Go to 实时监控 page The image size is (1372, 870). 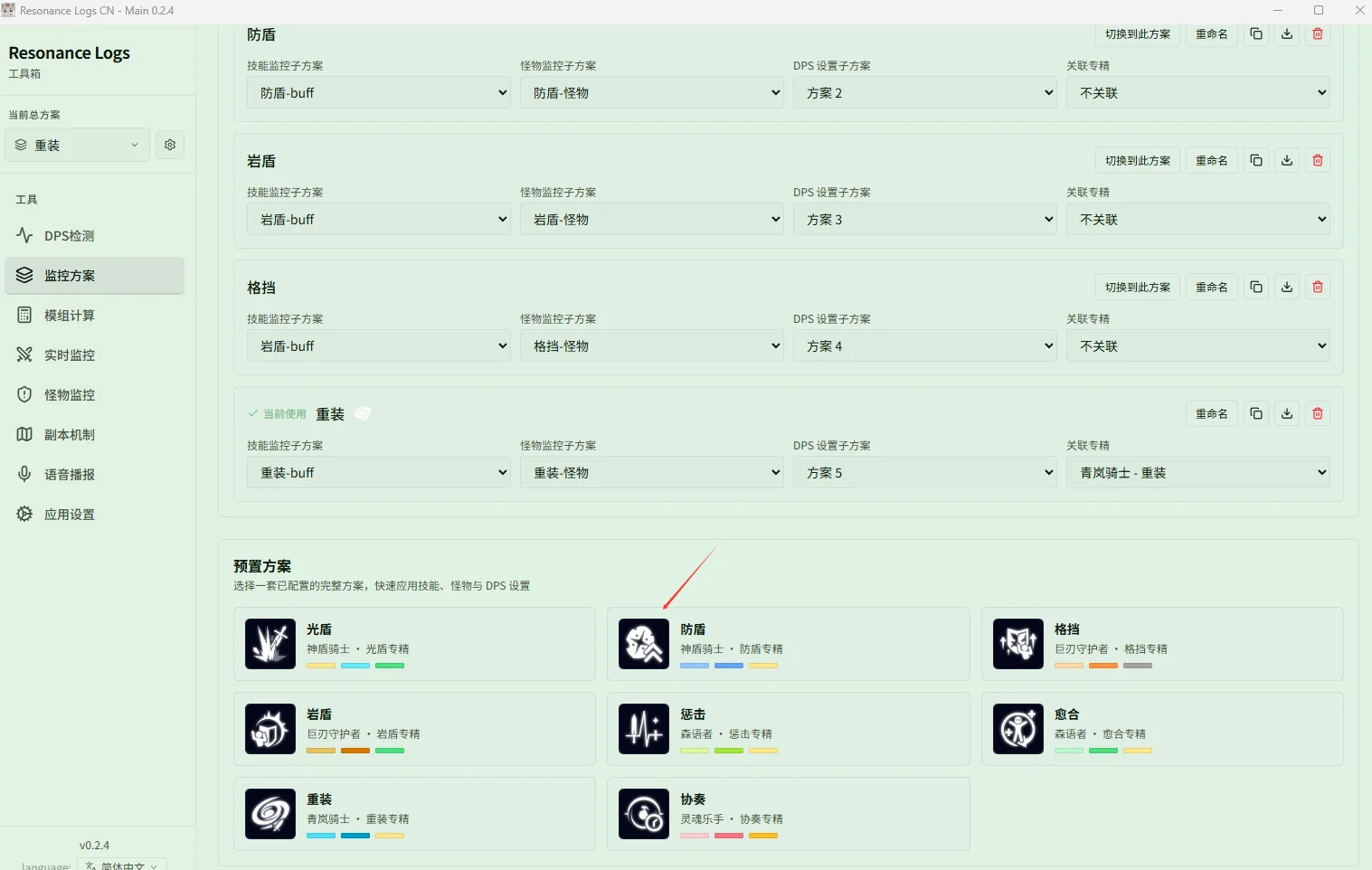(x=95, y=355)
